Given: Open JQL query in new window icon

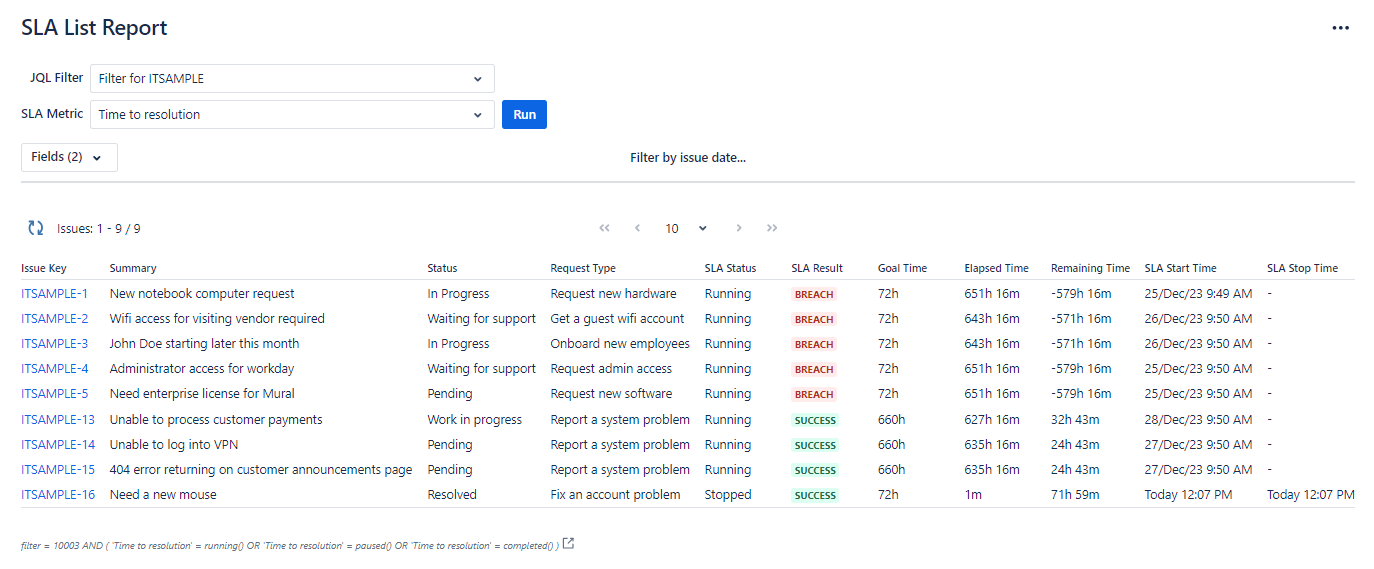Looking at the screenshot, I should point(569,544).
